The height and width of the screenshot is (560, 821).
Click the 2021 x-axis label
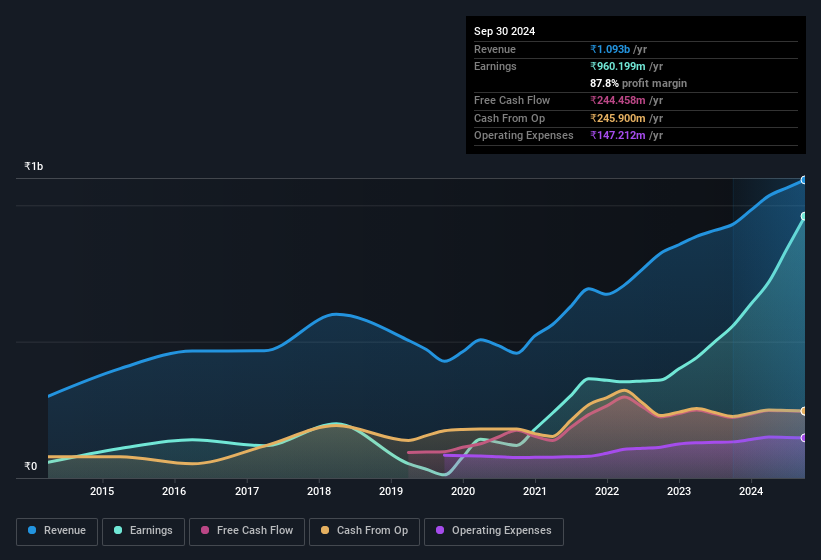tap(535, 491)
